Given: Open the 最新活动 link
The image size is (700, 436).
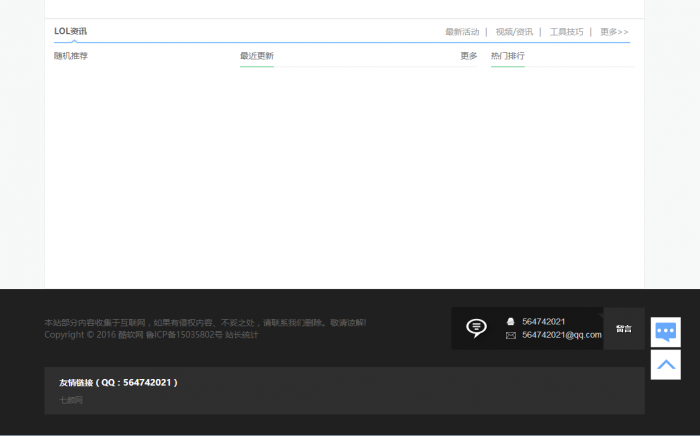Looking at the screenshot, I should tap(462, 32).
